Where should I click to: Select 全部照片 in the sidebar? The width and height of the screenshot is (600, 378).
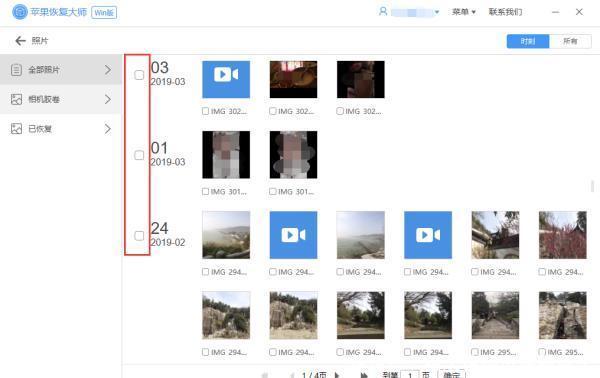tap(61, 70)
